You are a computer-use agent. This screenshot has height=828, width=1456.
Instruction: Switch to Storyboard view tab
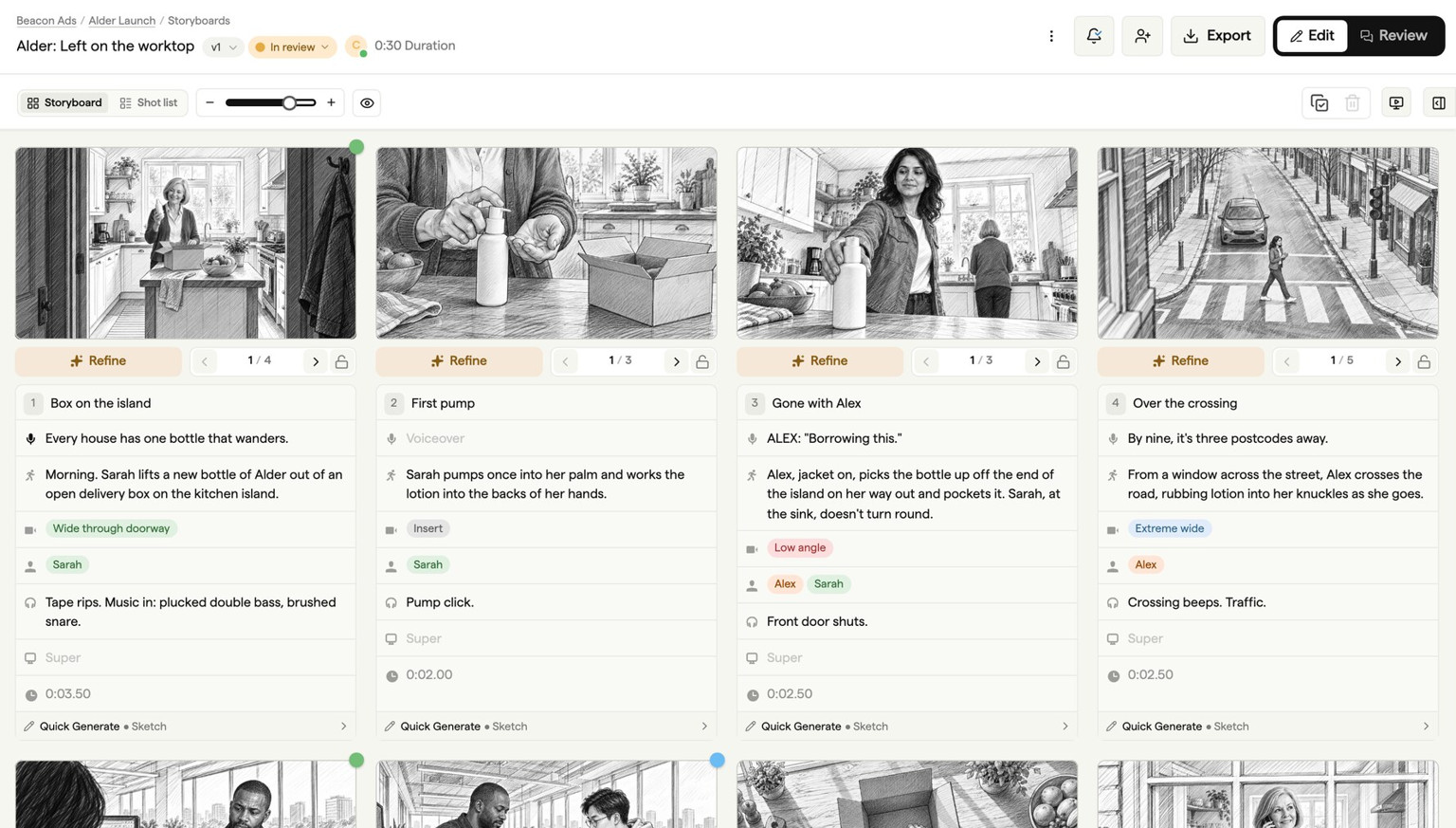pos(64,102)
